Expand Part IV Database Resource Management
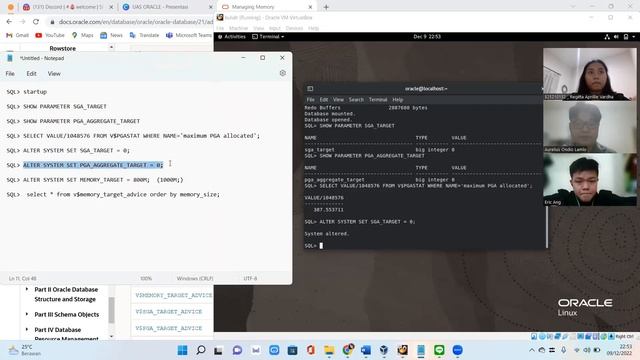The width and height of the screenshot is (640, 360). coord(27,329)
